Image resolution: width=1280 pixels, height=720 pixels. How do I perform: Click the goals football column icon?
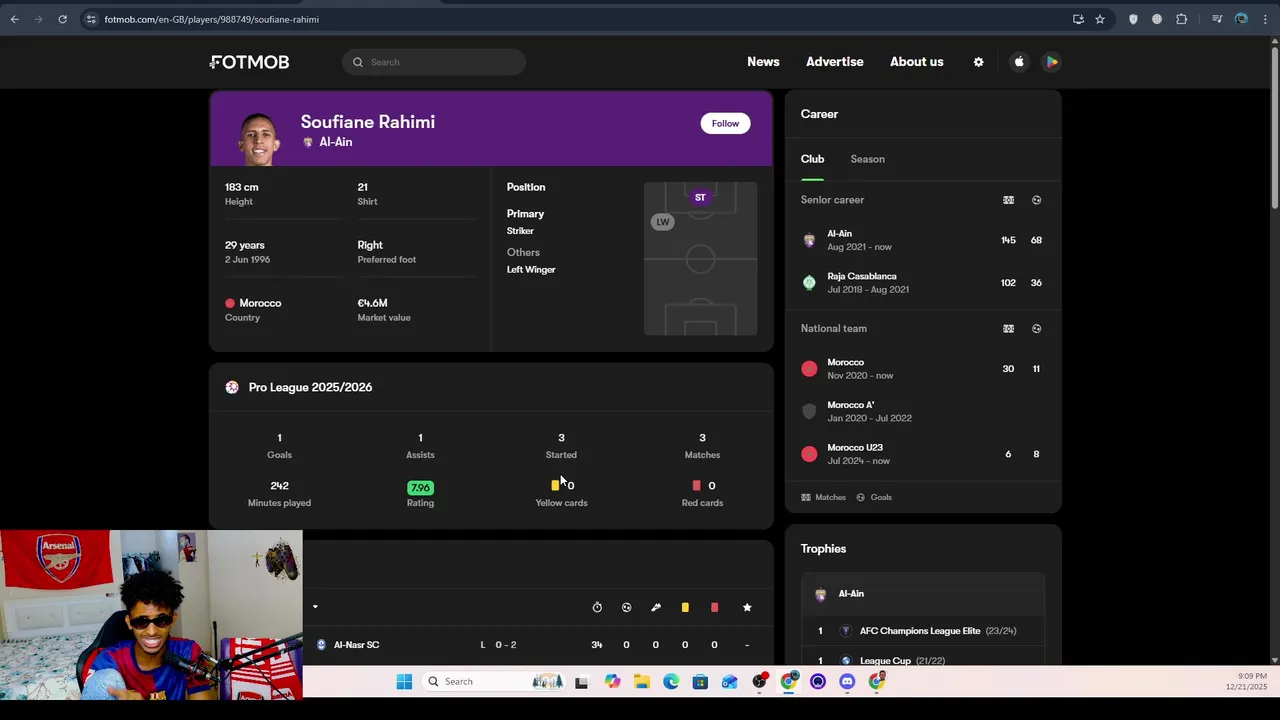tap(626, 607)
